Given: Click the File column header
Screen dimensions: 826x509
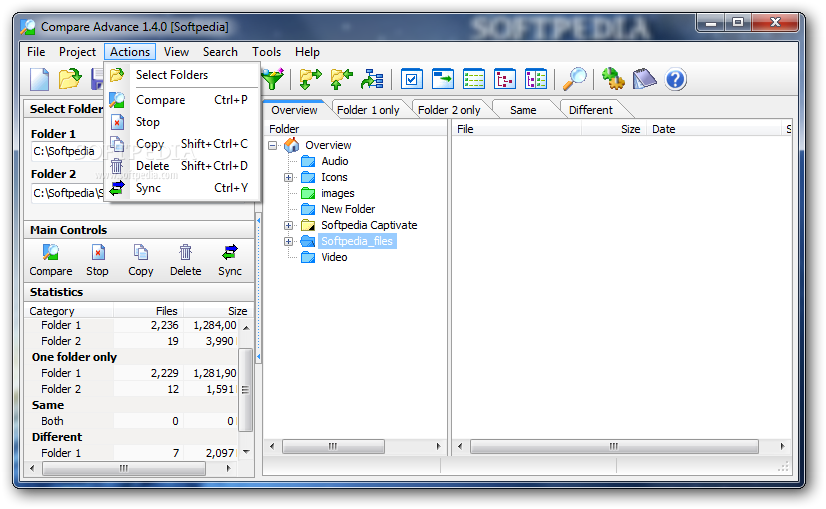Looking at the screenshot, I should tap(516, 129).
